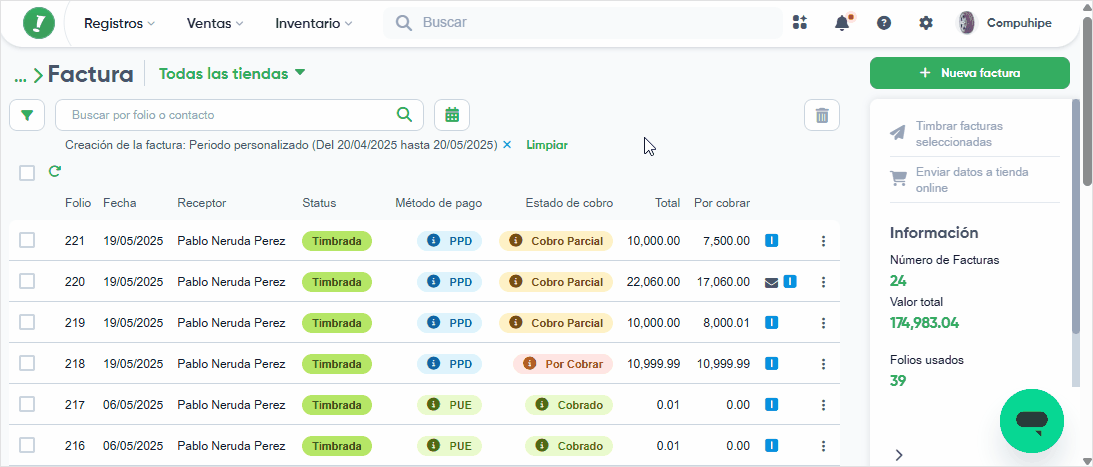Click the top Buscar search field
The image size is (1093, 467).
pos(582,23)
